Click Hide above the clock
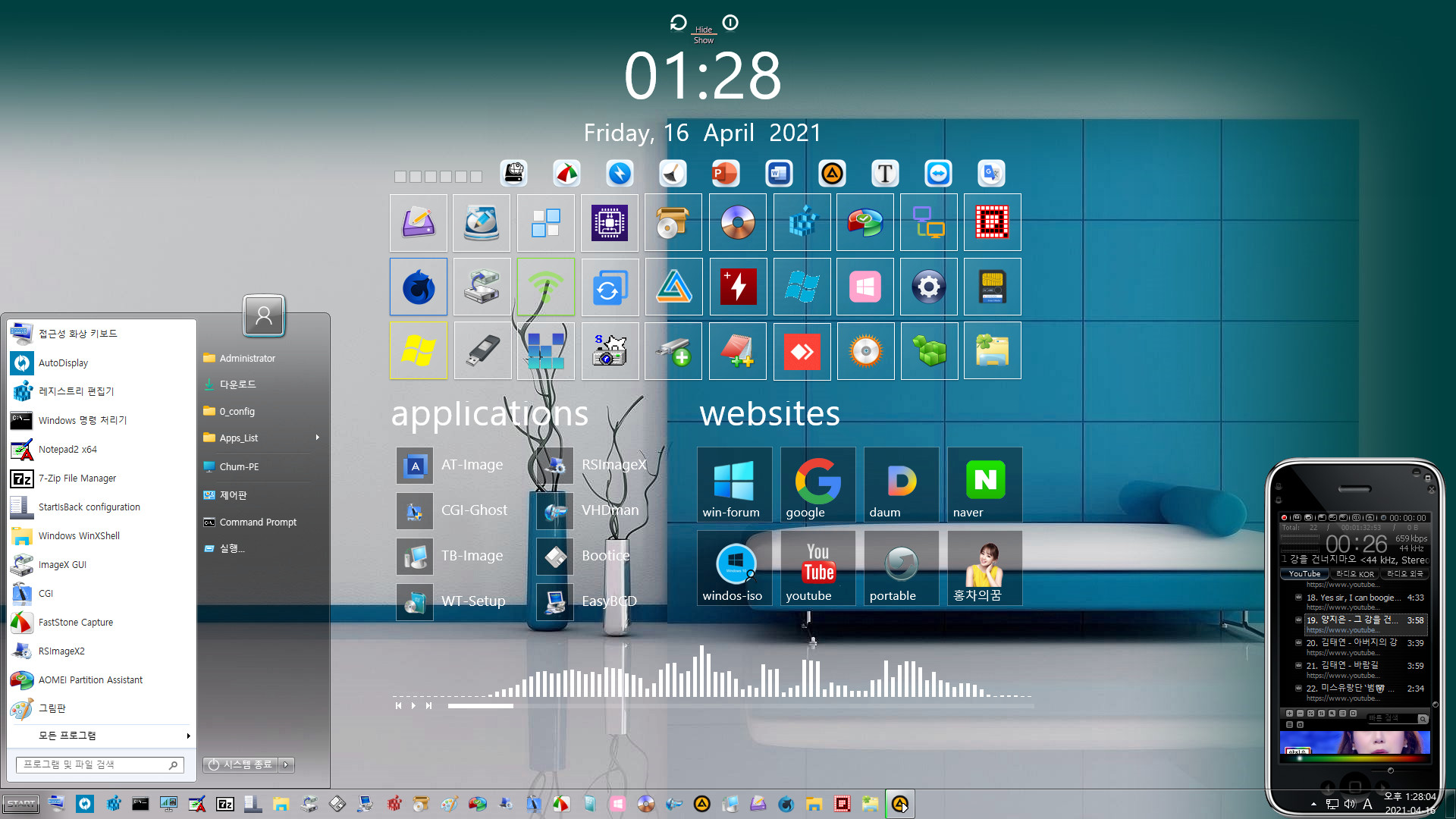 click(704, 30)
